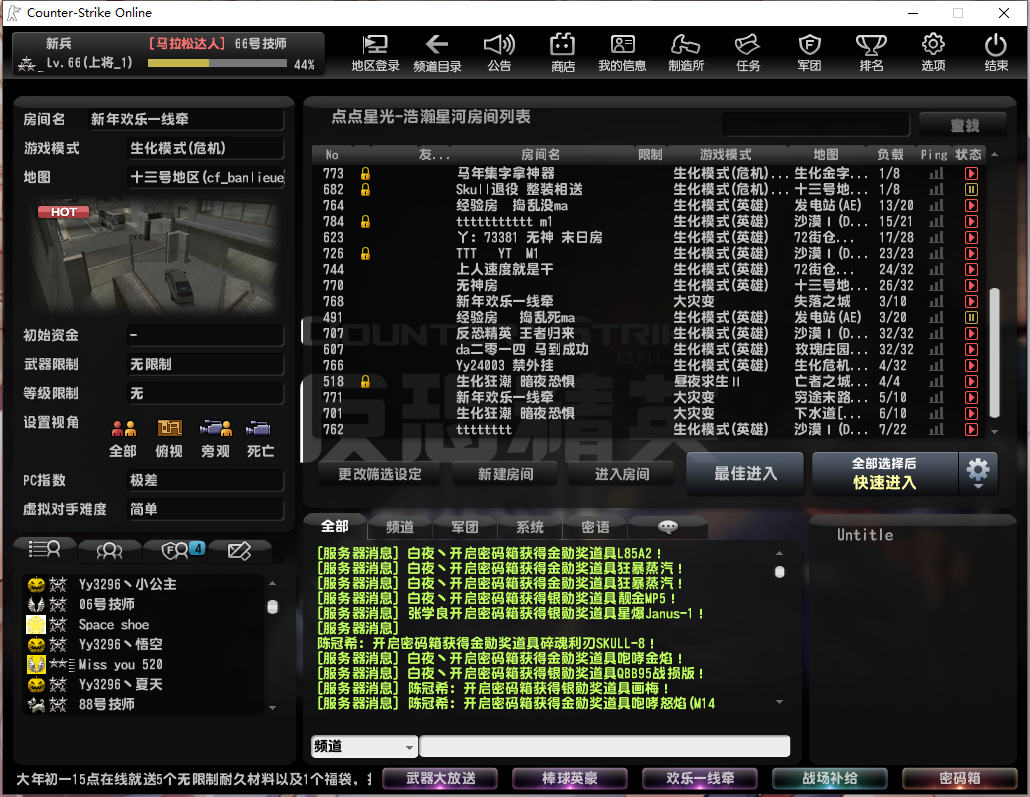
Task: Click play icon for room 773
Action: pos(971,173)
